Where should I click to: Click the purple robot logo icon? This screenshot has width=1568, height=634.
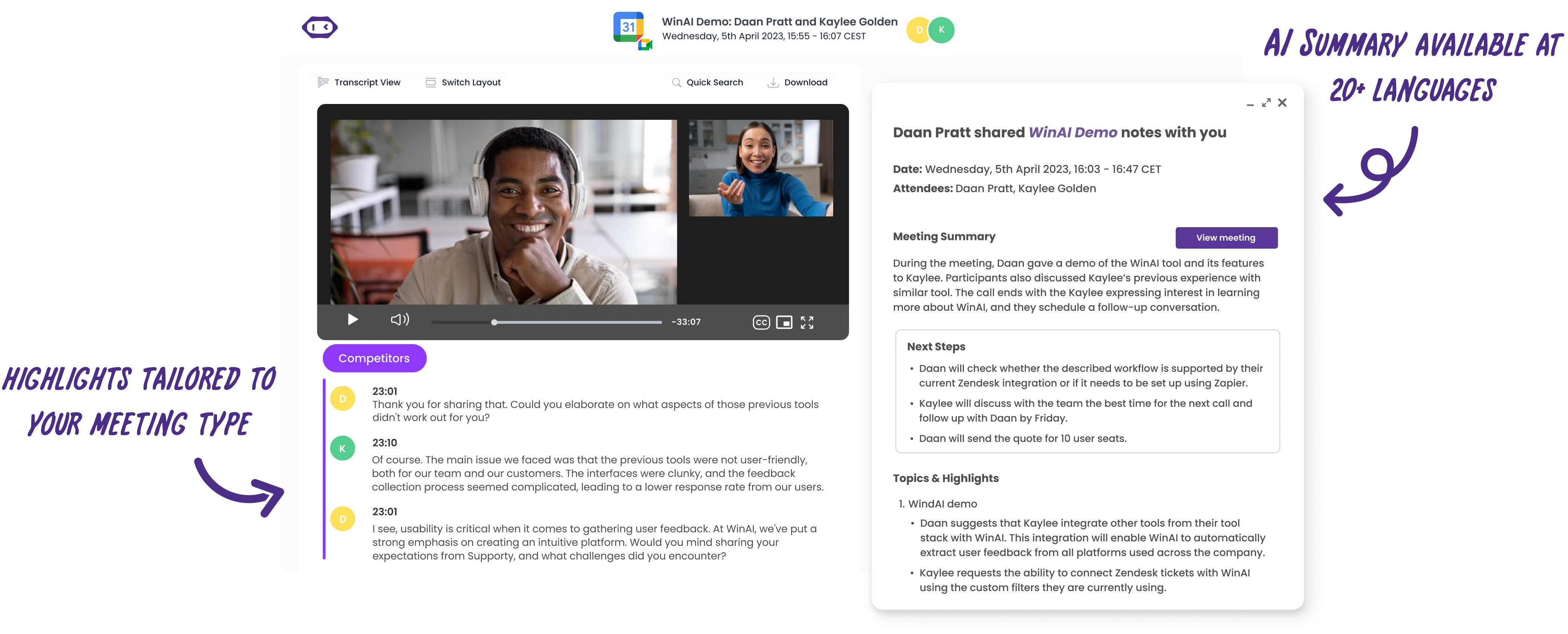(x=320, y=27)
